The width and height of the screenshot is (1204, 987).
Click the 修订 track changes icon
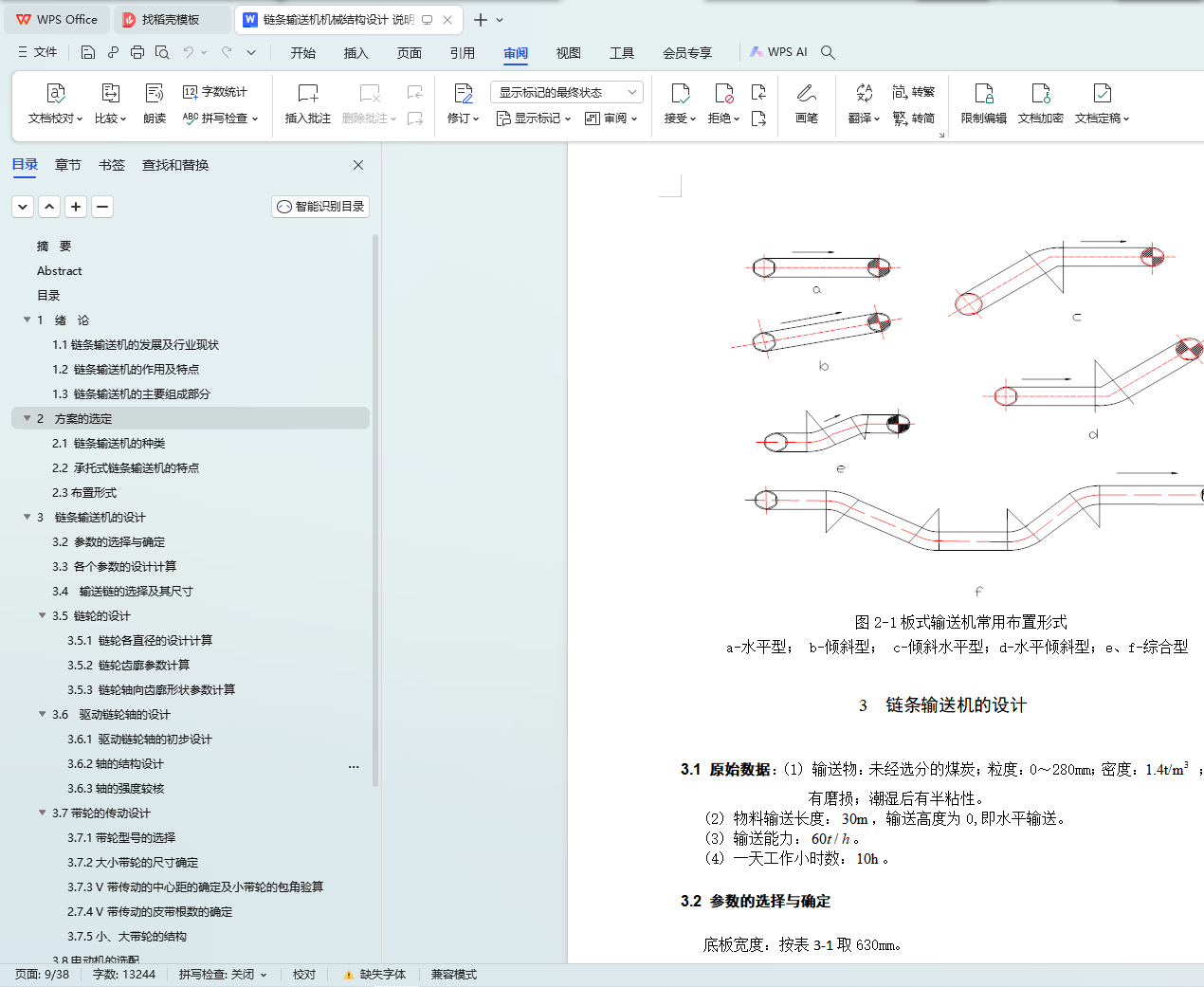tap(464, 93)
